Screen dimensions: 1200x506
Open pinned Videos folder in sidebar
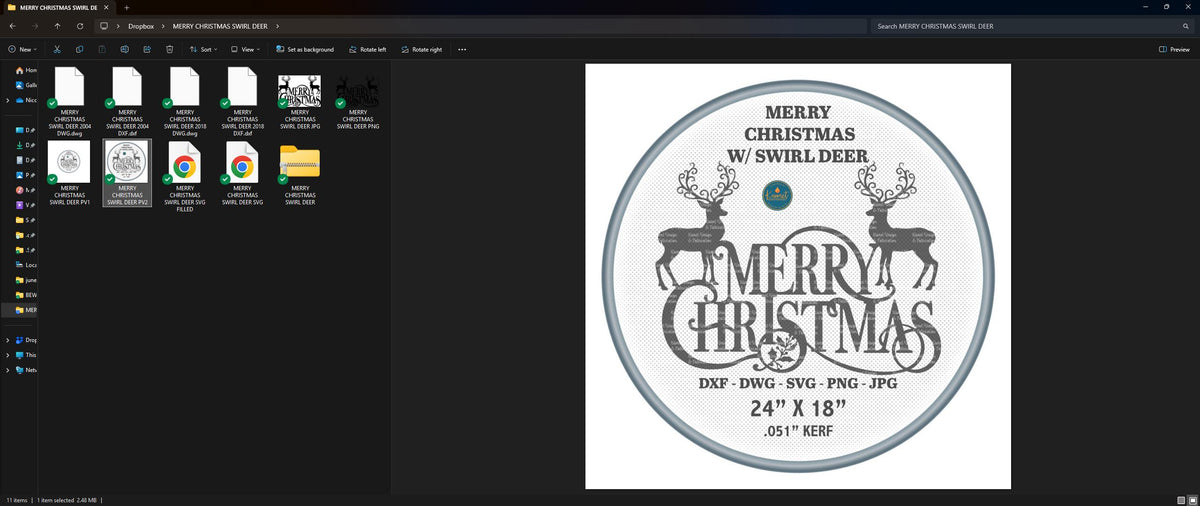click(25, 204)
